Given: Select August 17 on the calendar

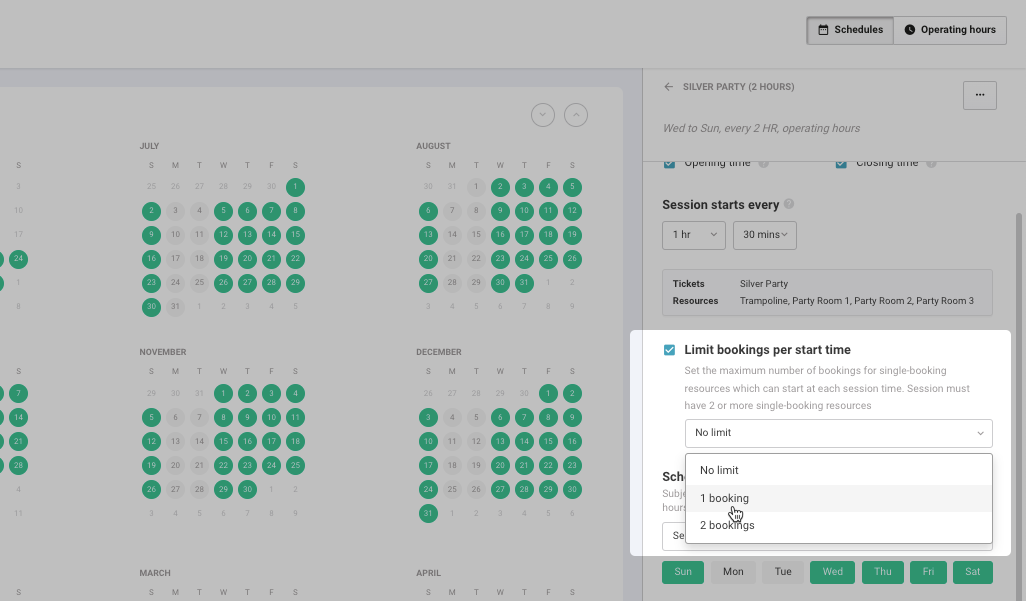Looking at the screenshot, I should pyautogui.click(x=524, y=235).
